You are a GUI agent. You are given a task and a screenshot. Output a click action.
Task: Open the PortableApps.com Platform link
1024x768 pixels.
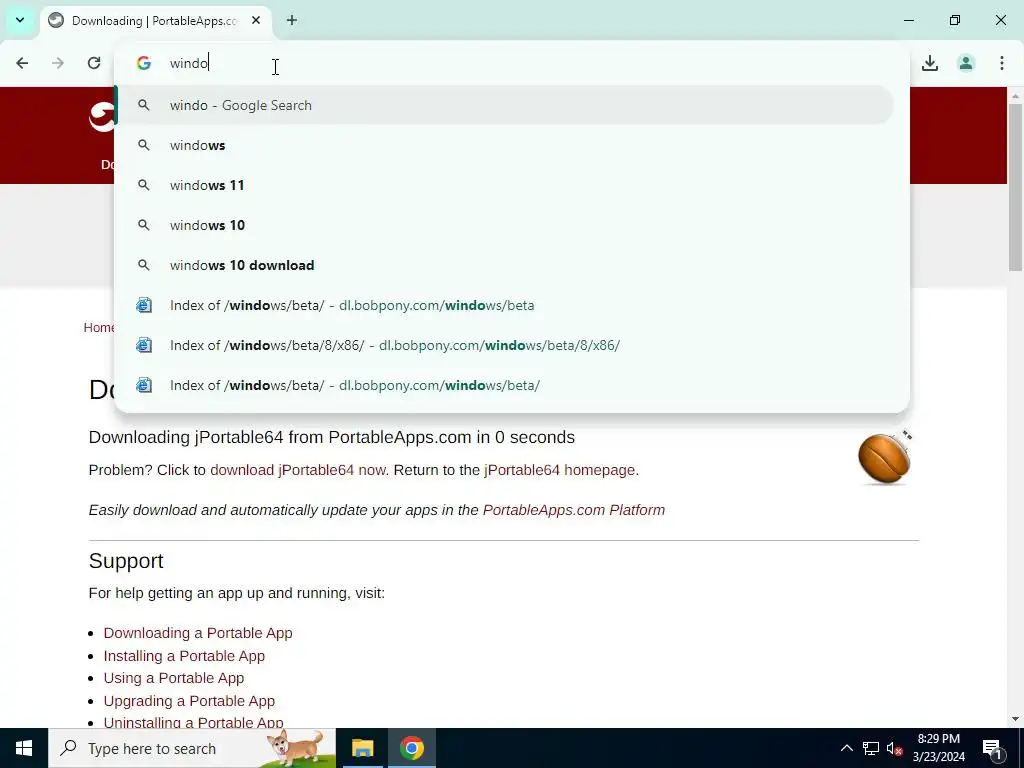(573, 510)
